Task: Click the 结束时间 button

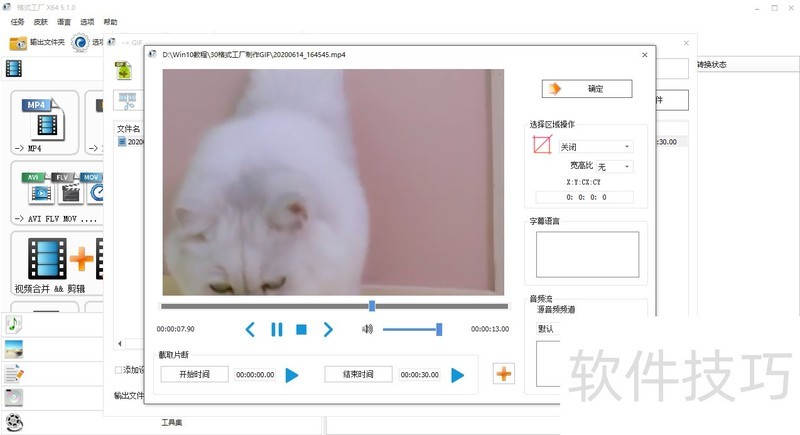Action: pyautogui.click(x=358, y=374)
